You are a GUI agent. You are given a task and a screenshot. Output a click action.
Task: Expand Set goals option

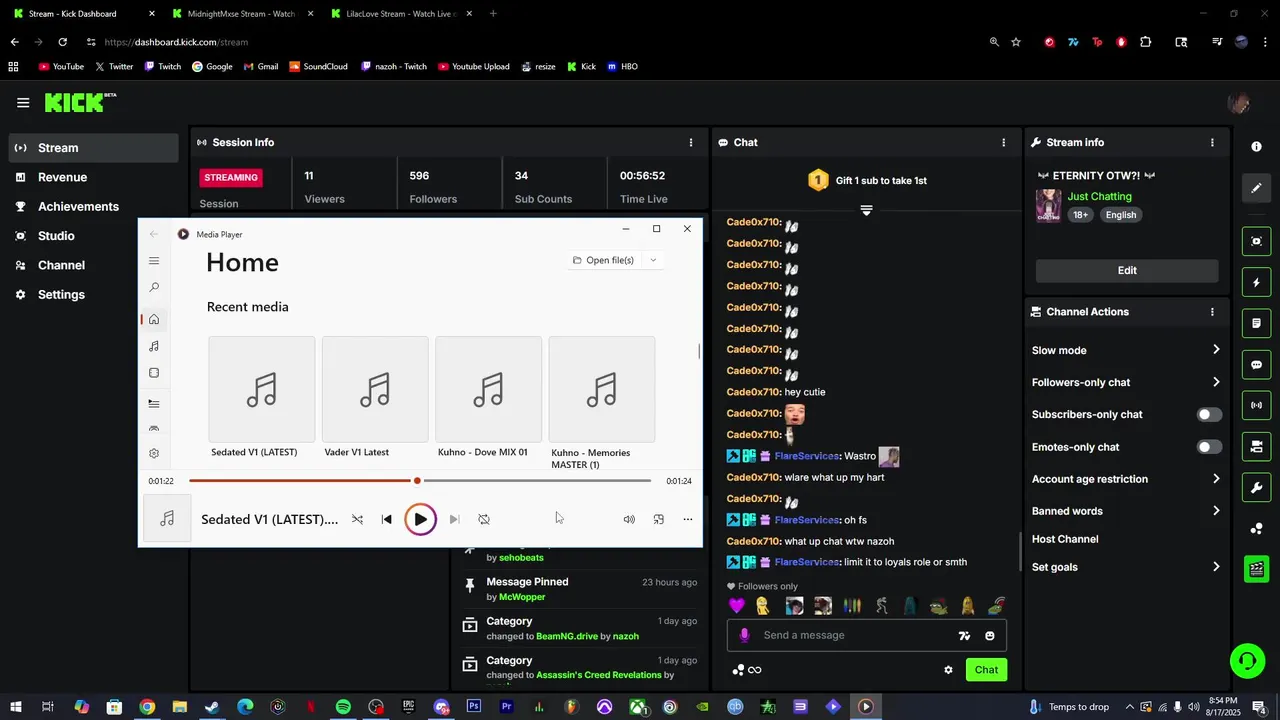pyautogui.click(x=1216, y=567)
